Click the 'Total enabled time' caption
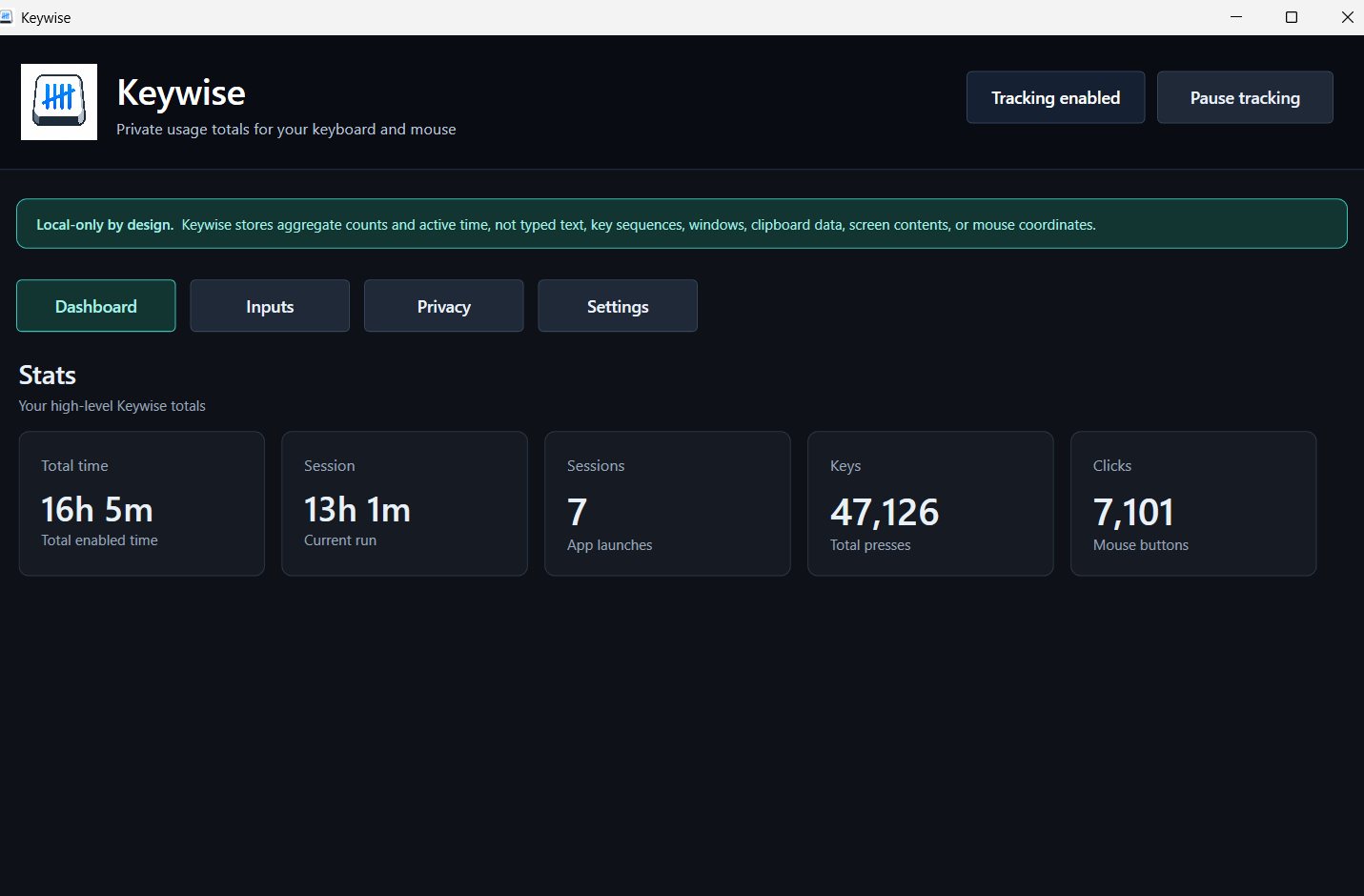 [x=99, y=540]
